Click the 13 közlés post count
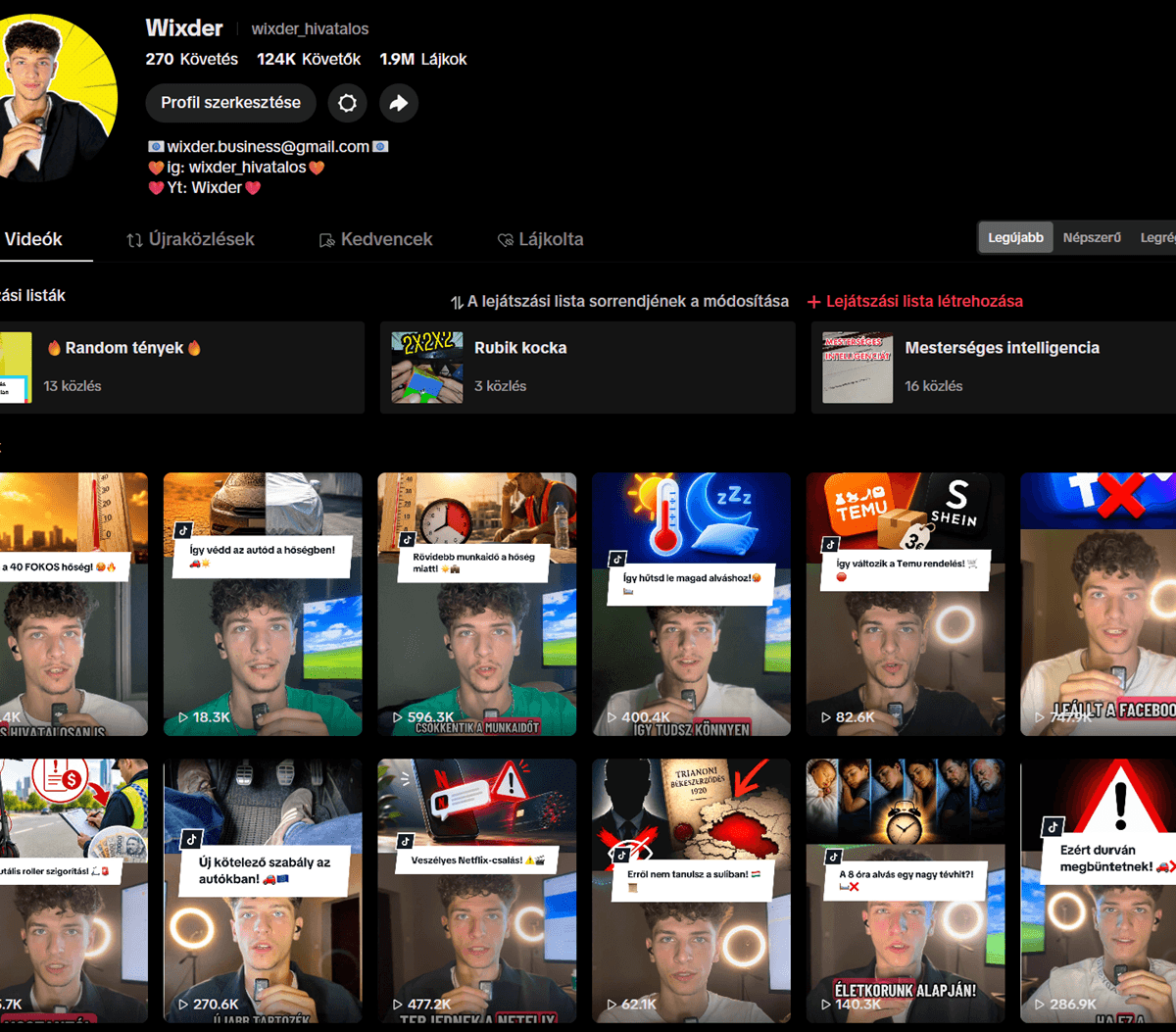The image size is (1176, 1032). coord(73,386)
